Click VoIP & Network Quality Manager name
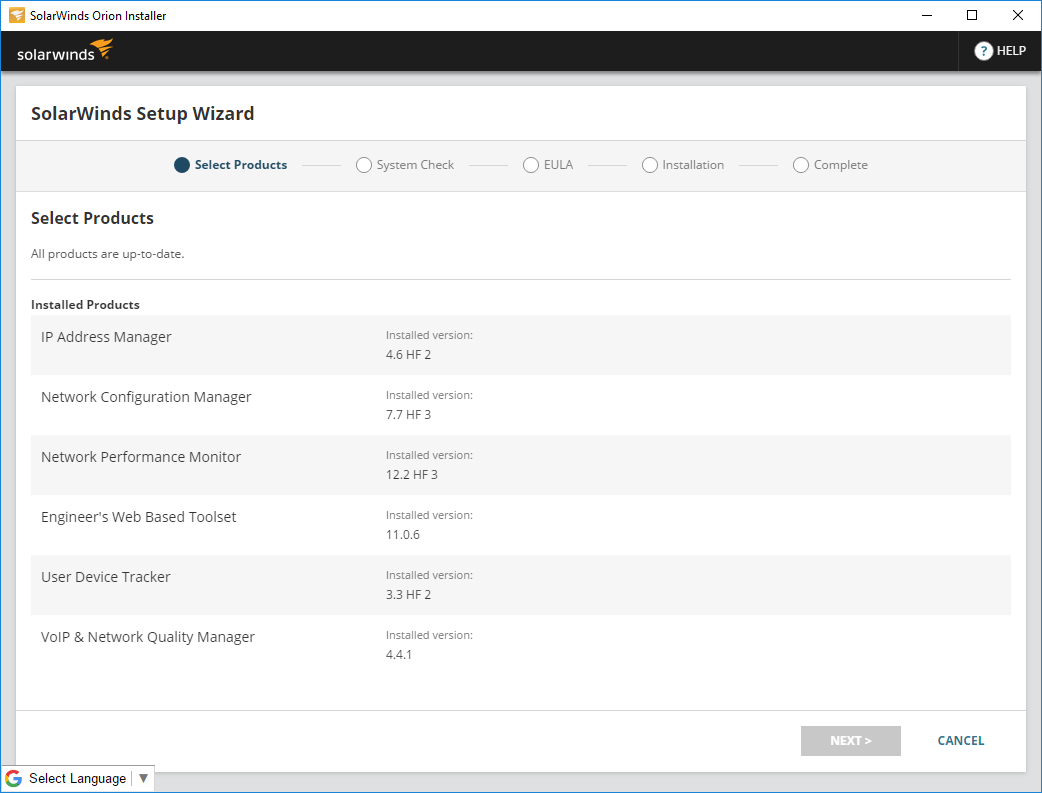Viewport: 1042px width, 793px height. tap(148, 637)
